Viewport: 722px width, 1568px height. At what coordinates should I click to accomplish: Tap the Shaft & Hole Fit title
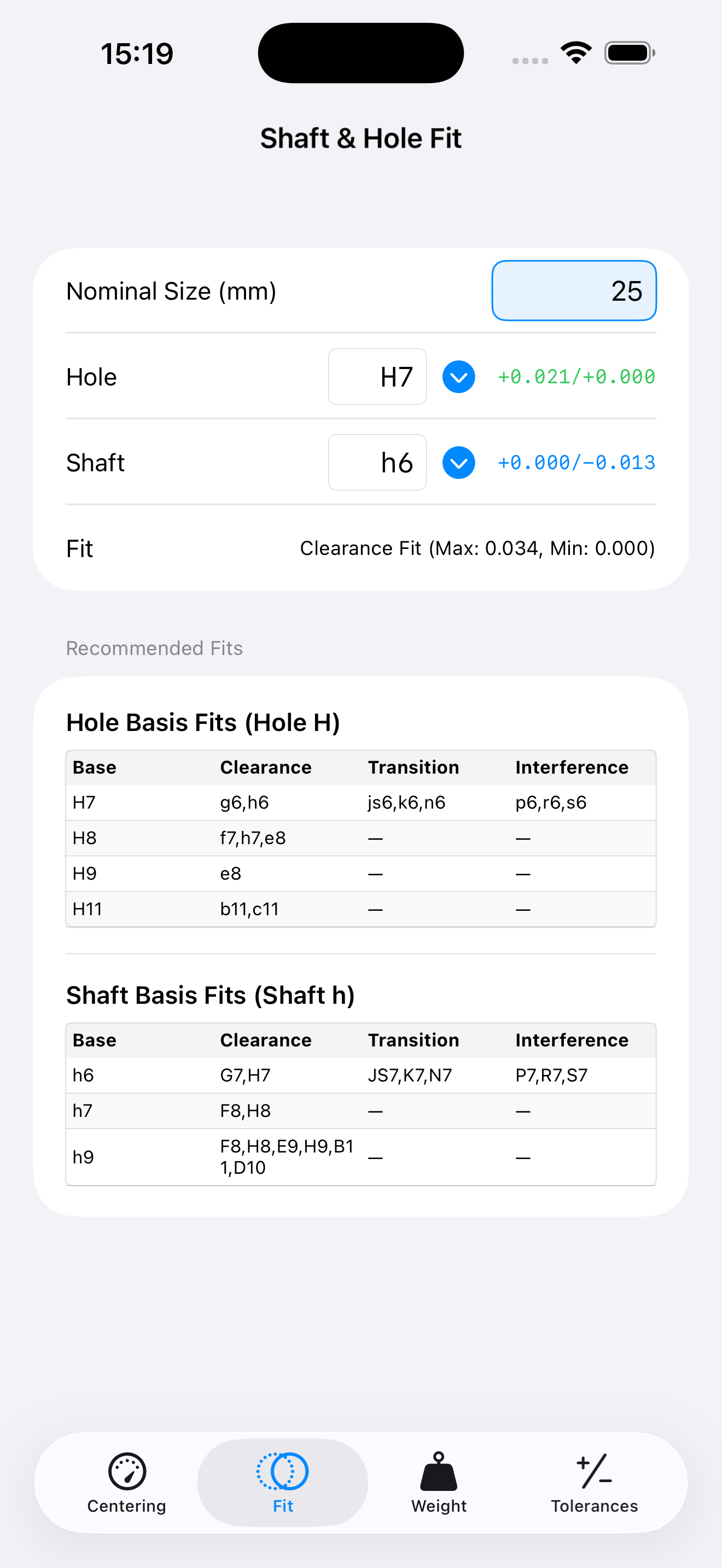[x=361, y=138]
